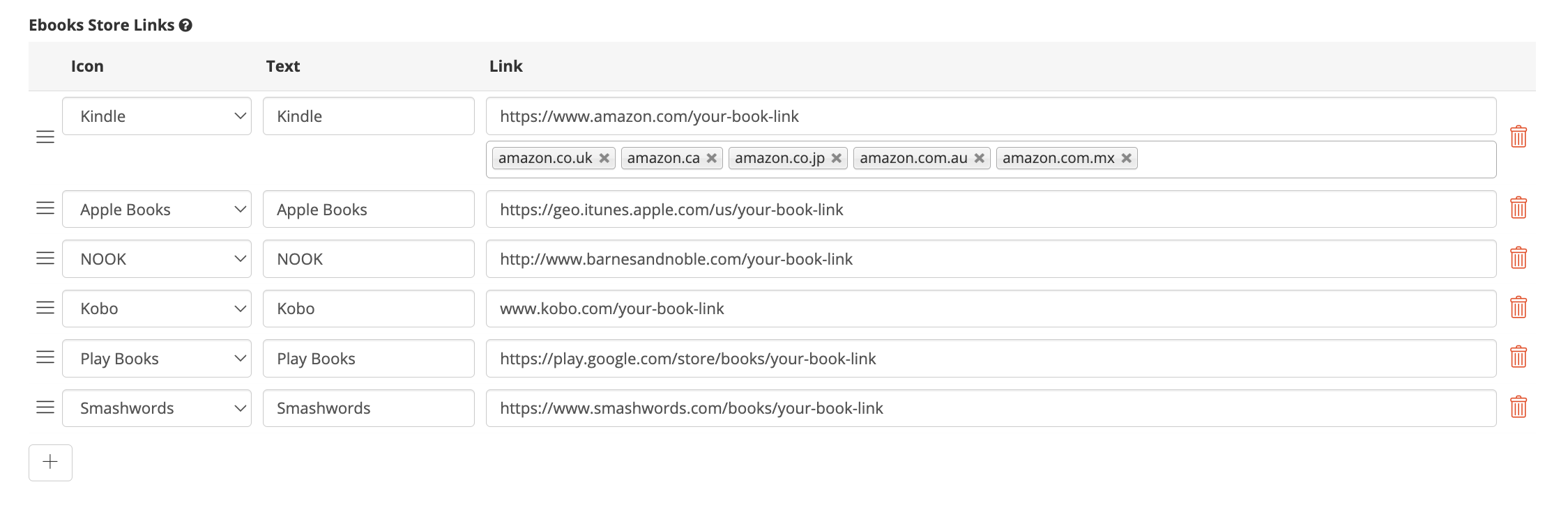Delete the Play Books store link row

pos(1520,357)
